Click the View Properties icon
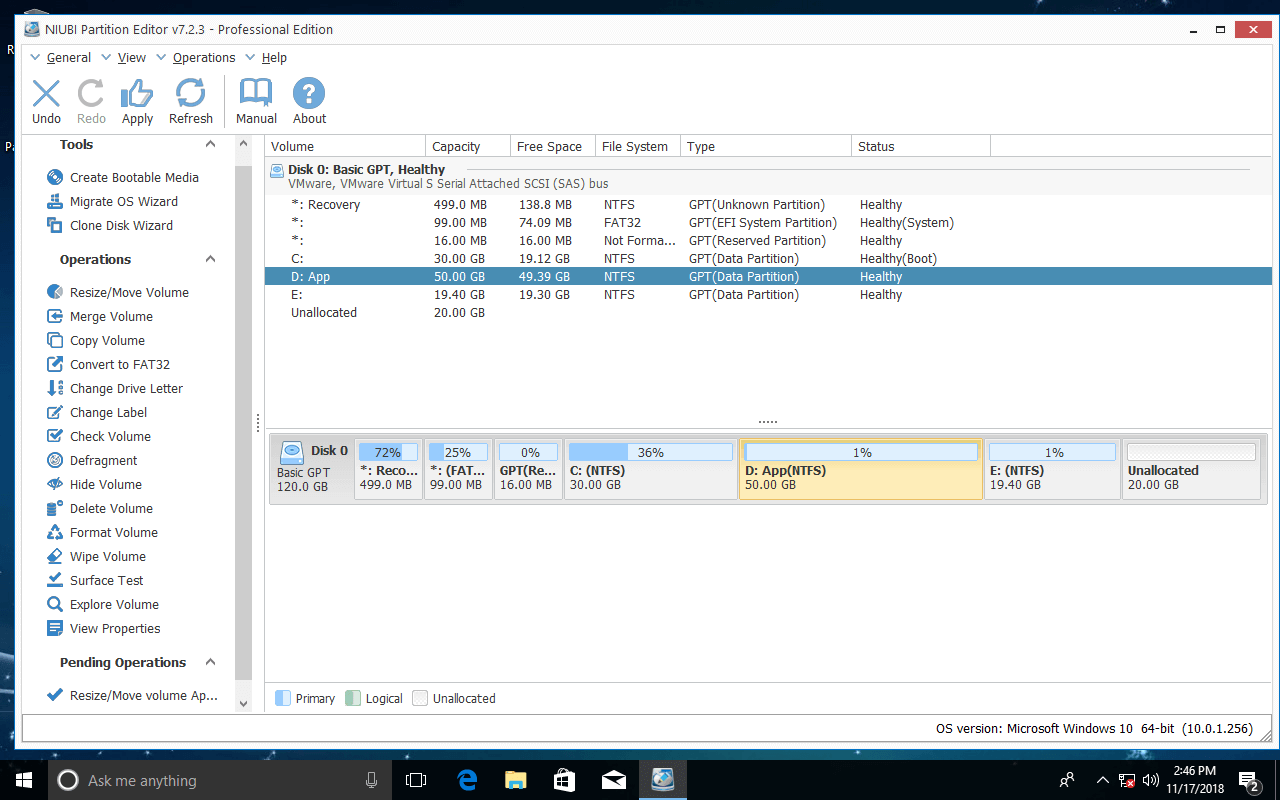Screen dimensions: 1280x800 click(55, 628)
